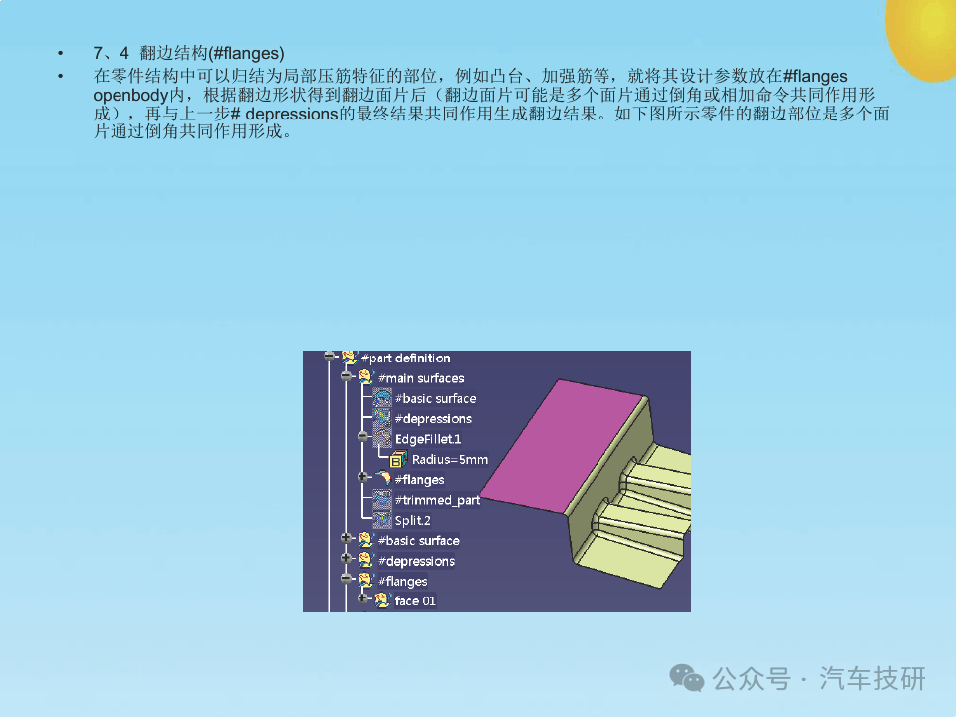Expand the #basic surface open body below Split.2
This screenshot has height=717, width=956.
pyautogui.click(x=346, y=538)
